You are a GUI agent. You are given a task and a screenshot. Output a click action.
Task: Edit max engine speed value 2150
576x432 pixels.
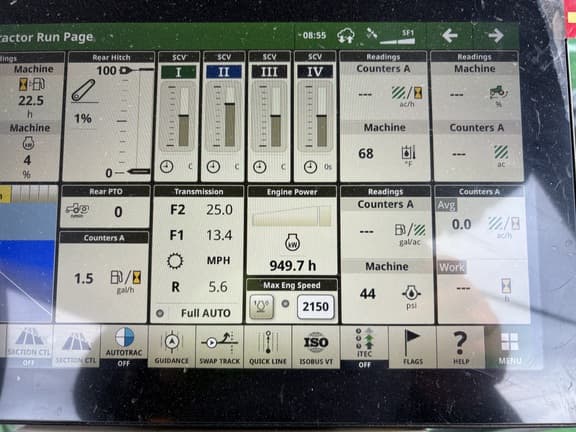point(315,306)
